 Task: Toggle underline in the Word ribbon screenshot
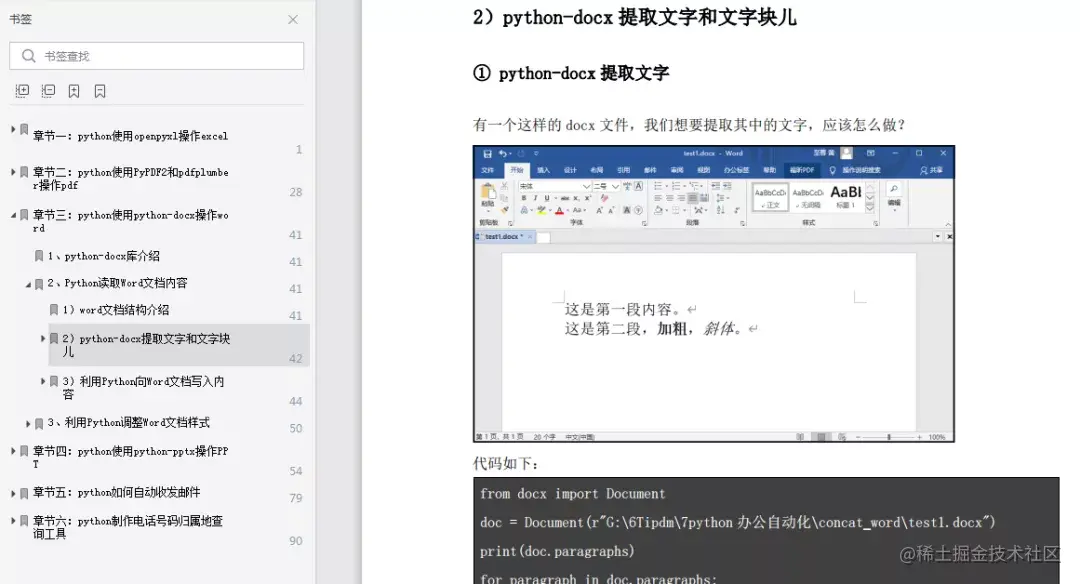[546, 196]
